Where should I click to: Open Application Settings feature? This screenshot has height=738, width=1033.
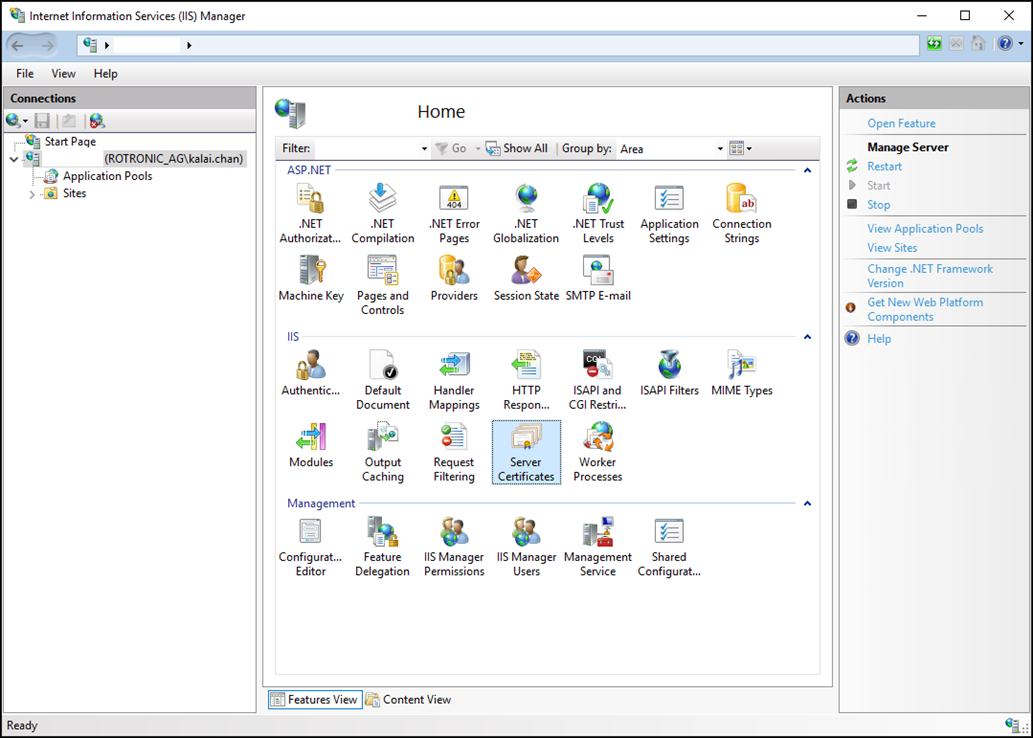coord(669,213)
